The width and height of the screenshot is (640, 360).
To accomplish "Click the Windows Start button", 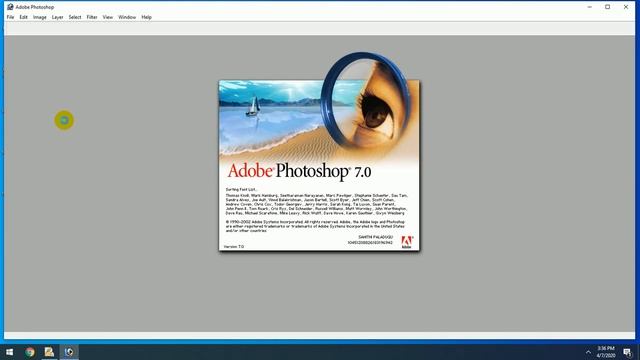I will [x=10, y=352].
